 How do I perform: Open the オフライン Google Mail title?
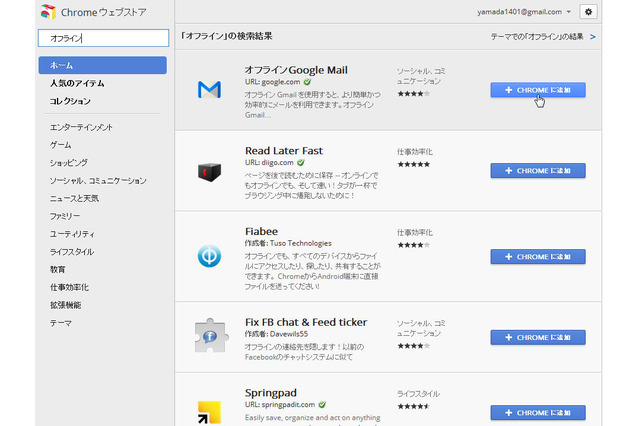pyautogui.click(x=296, y=70)
